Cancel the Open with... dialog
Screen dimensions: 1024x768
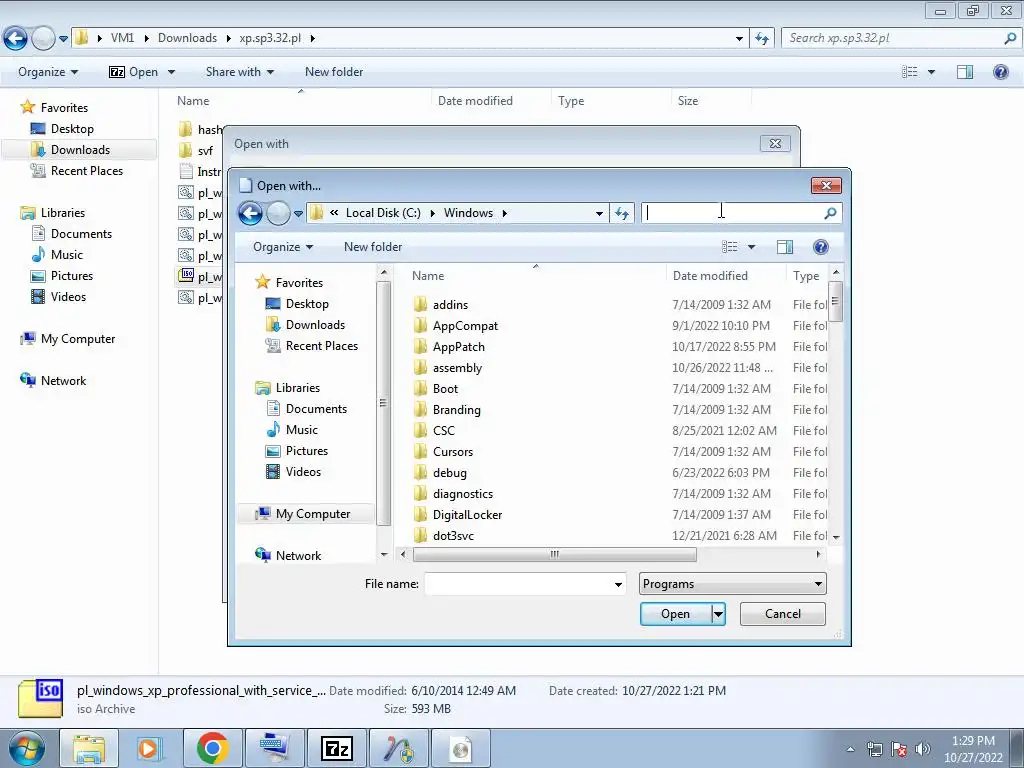(x=782, y=614)
